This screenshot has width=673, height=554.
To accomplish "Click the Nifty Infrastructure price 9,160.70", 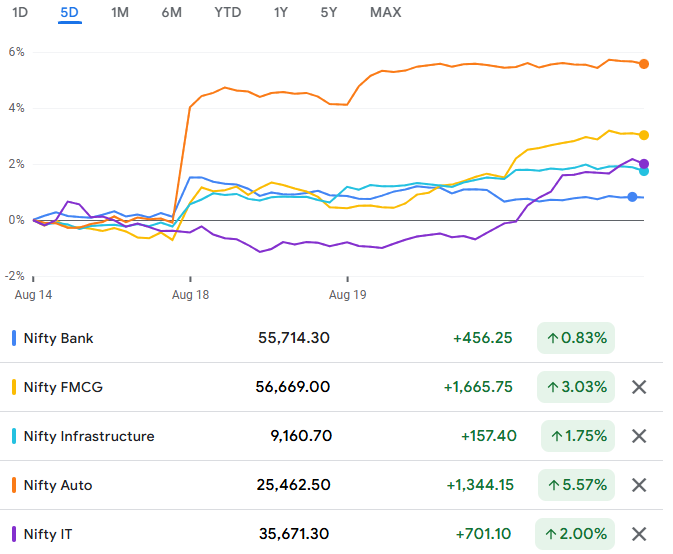I will tap(301, 436).
